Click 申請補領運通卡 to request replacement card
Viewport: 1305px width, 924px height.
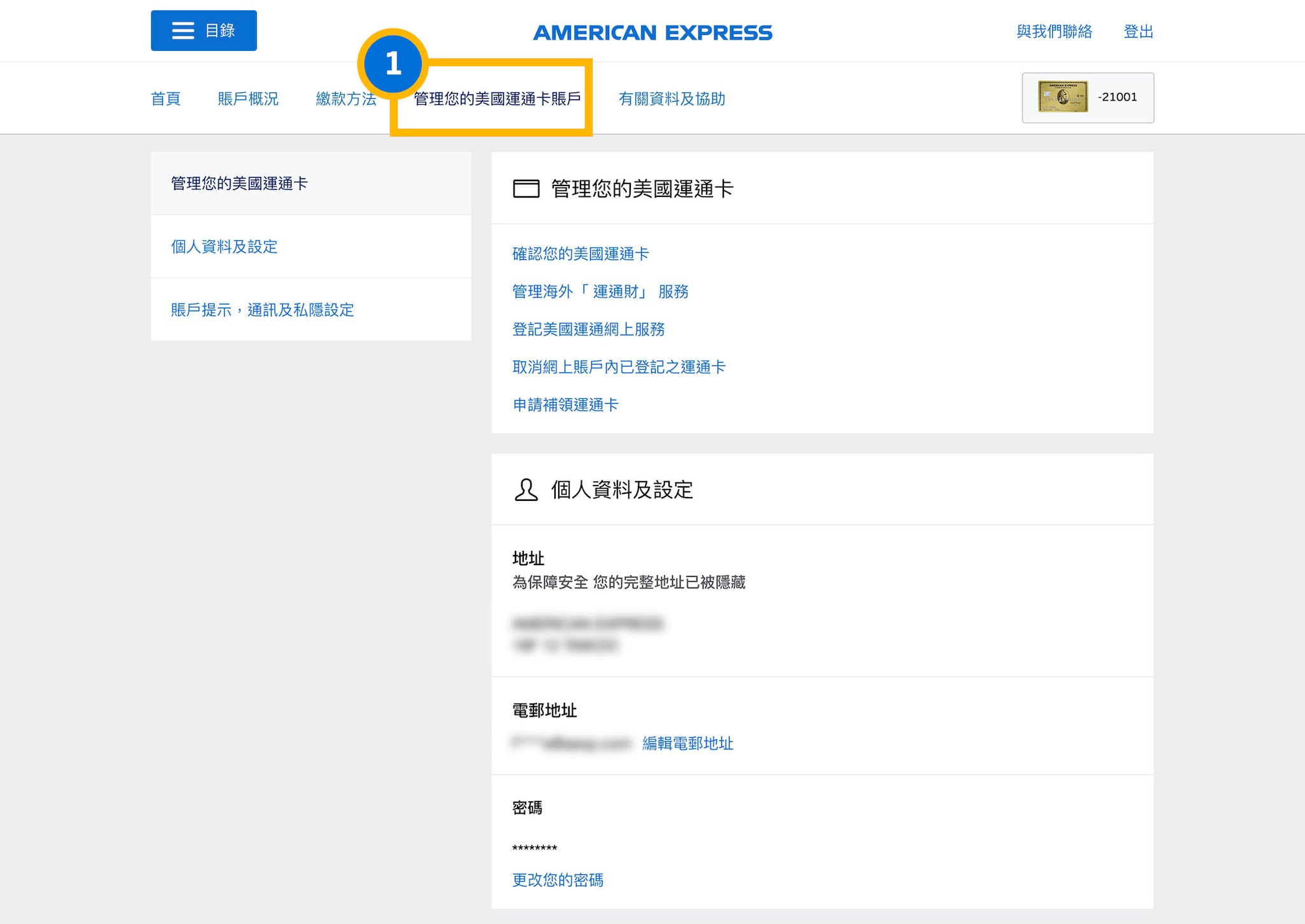pyautogui.click(x=565, y=405)
